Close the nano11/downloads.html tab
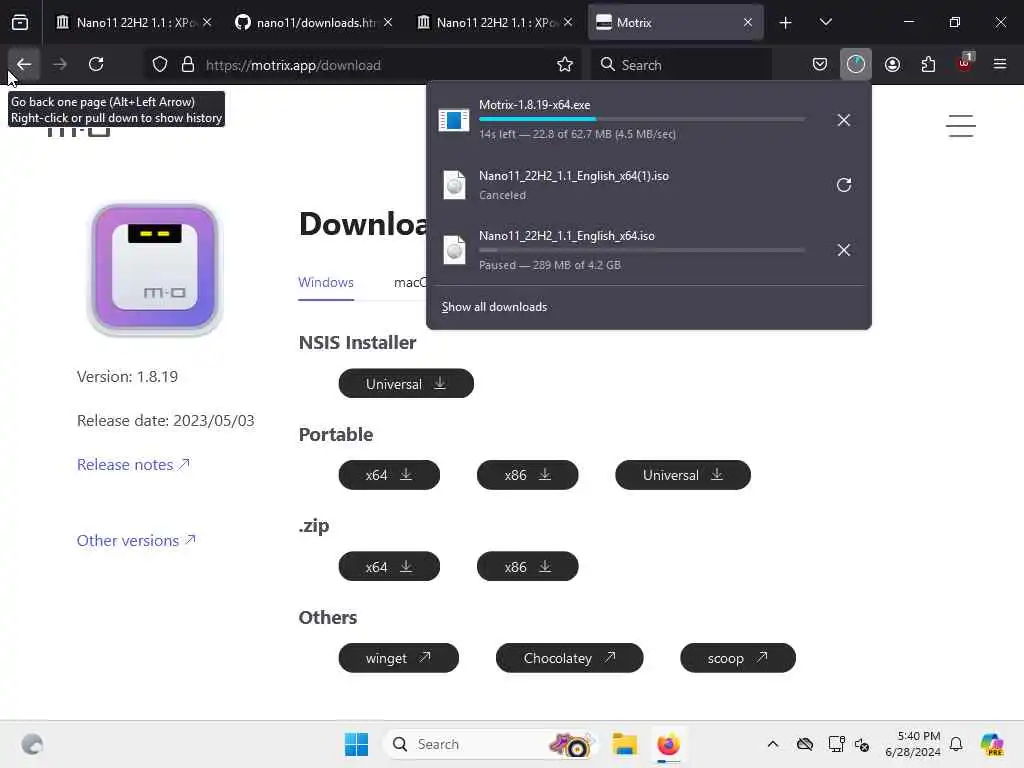 click(x=388, y=23)
